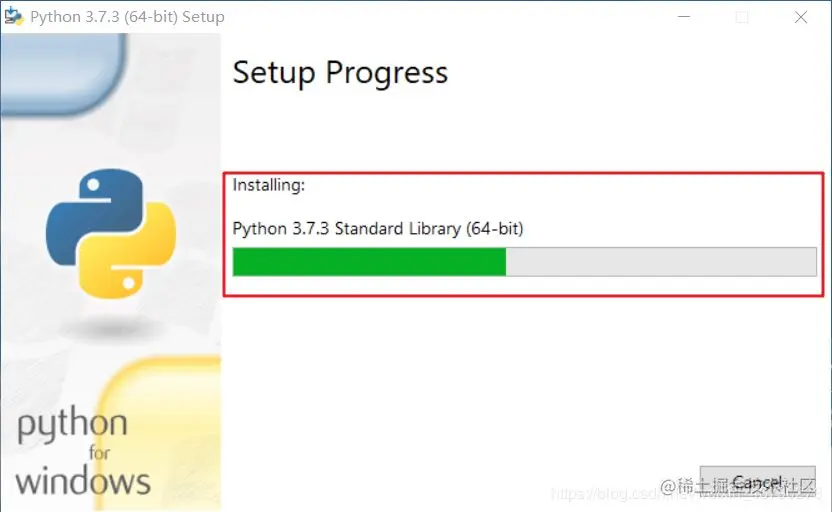Click the blue and yellow Python logo
This screenshot has height=512, width=832.
tap(111, 233)
